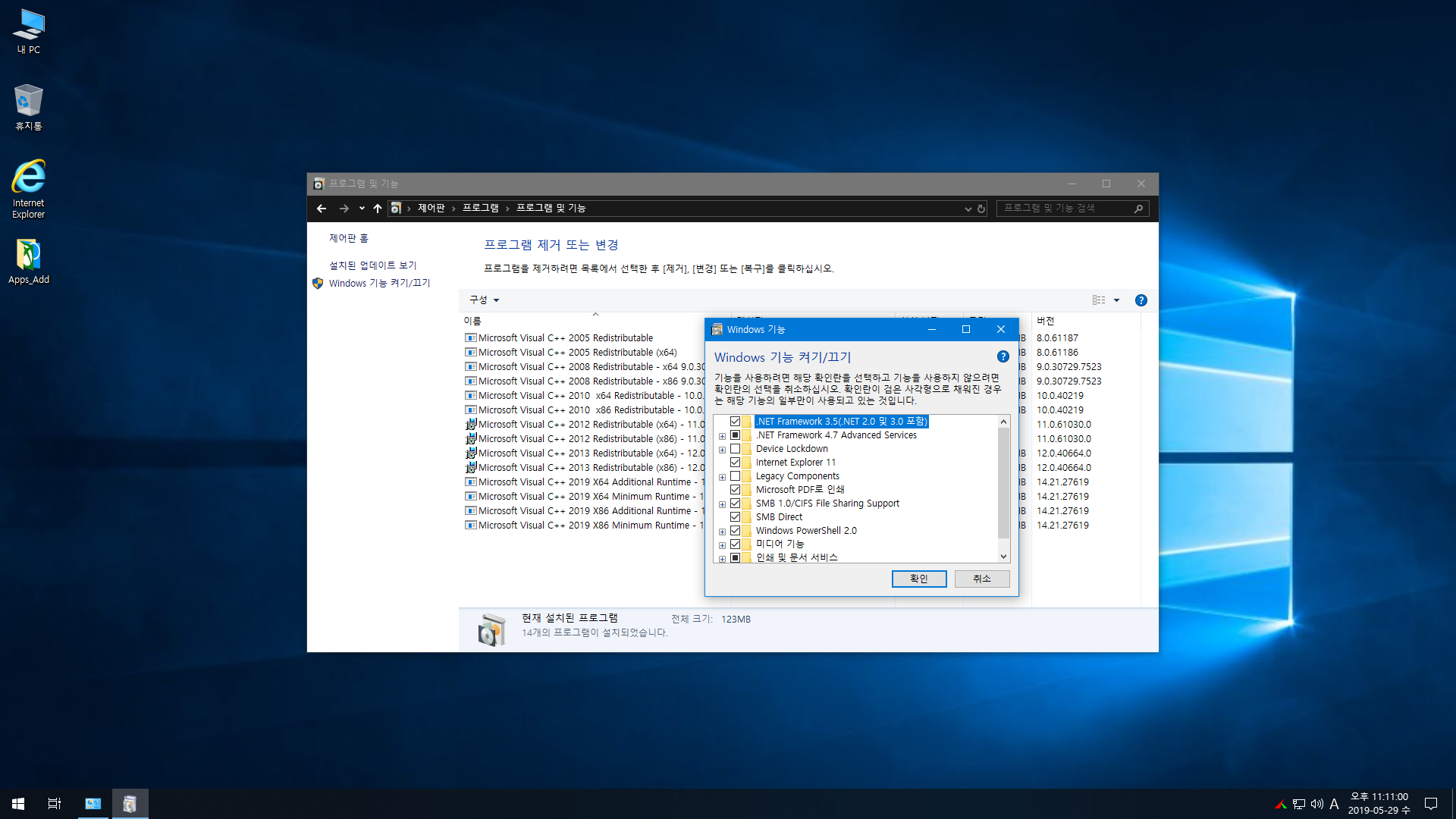Viewport: 1456px width, 819px height.
Task: Click the IME language indicator A
Action: click(x=1334, y=804)
